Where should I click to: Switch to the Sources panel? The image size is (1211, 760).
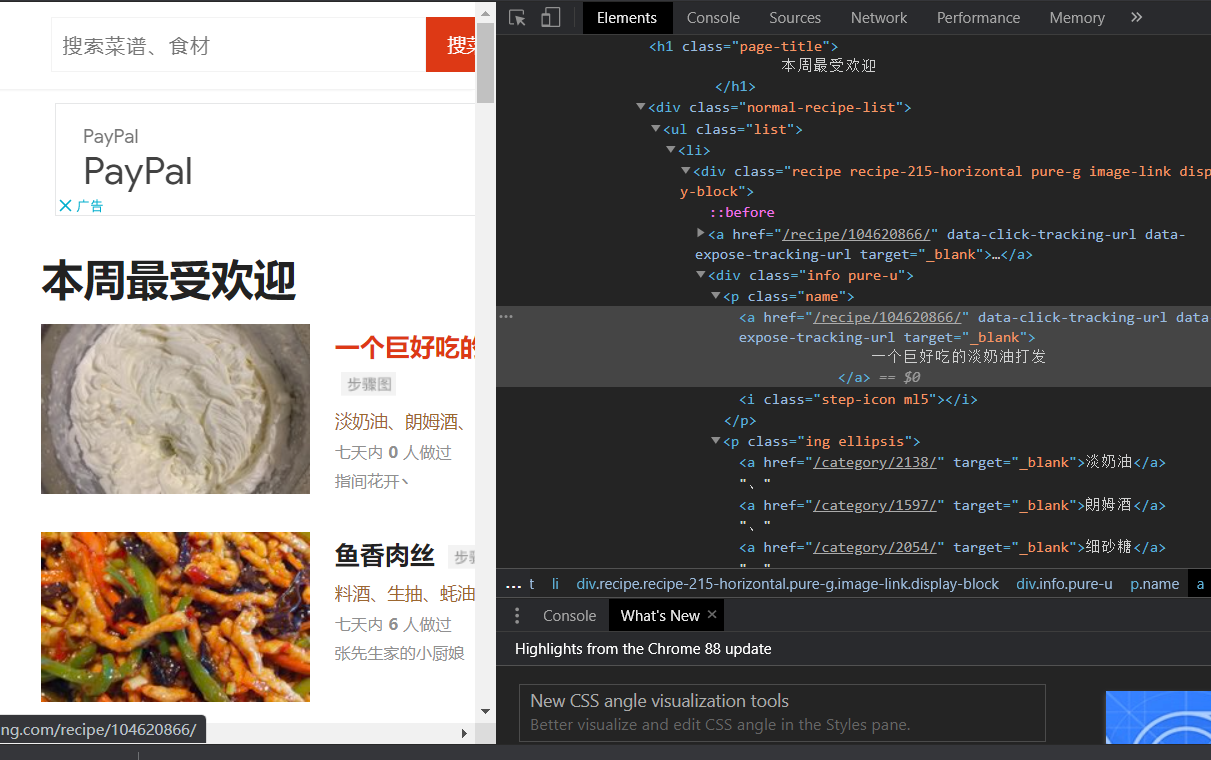point(794,17)
